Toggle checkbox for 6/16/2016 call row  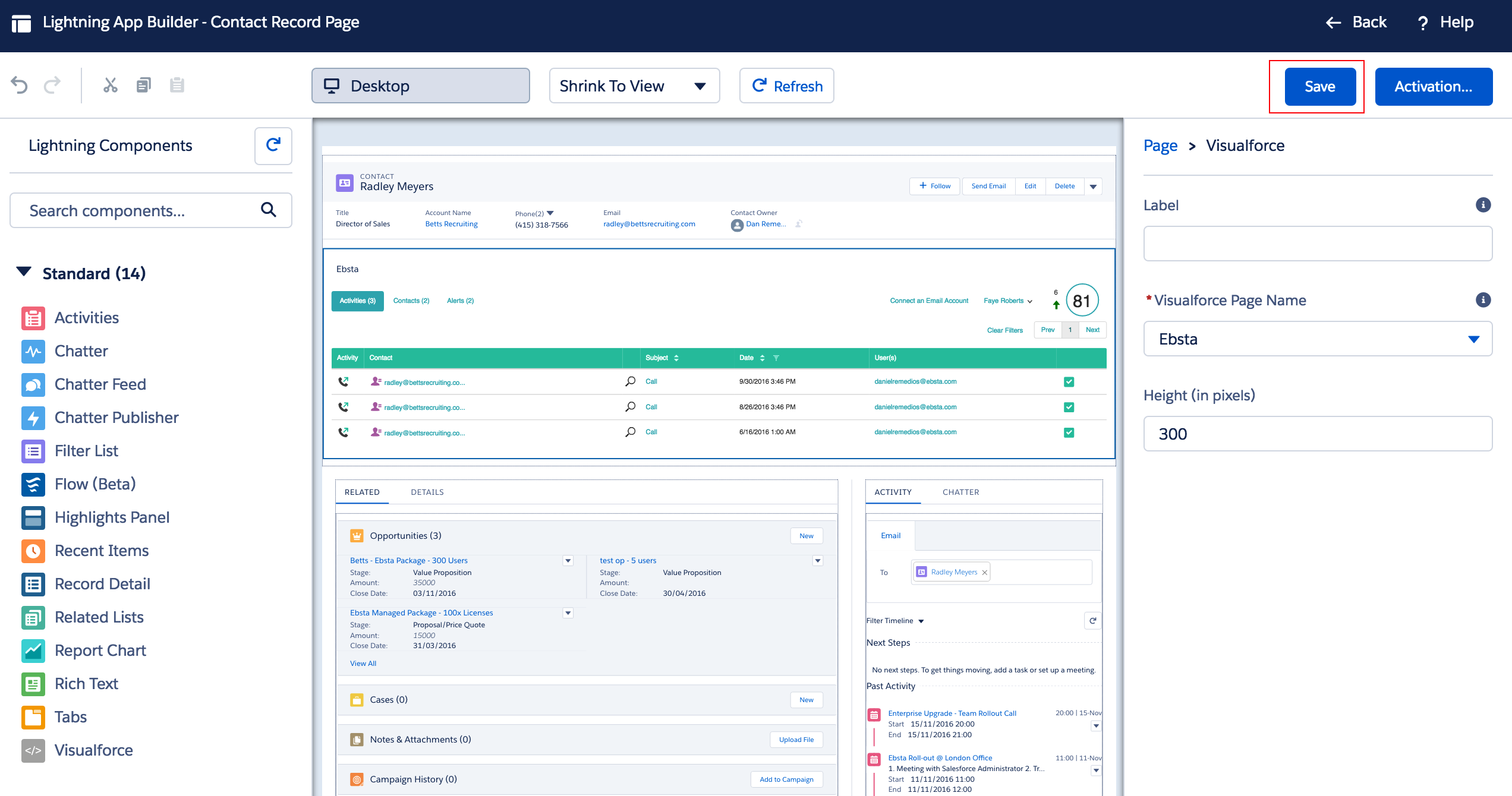(x=1069, y=432)
